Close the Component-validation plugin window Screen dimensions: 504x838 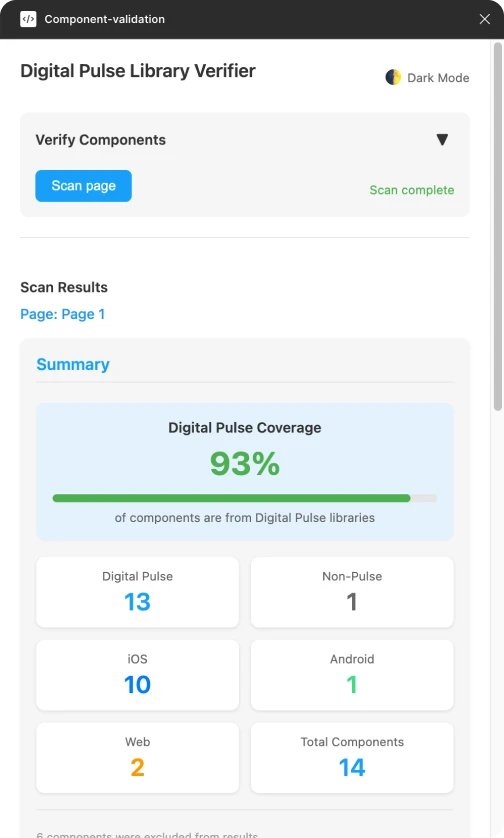pyautogui.click(x=485, y=19)
